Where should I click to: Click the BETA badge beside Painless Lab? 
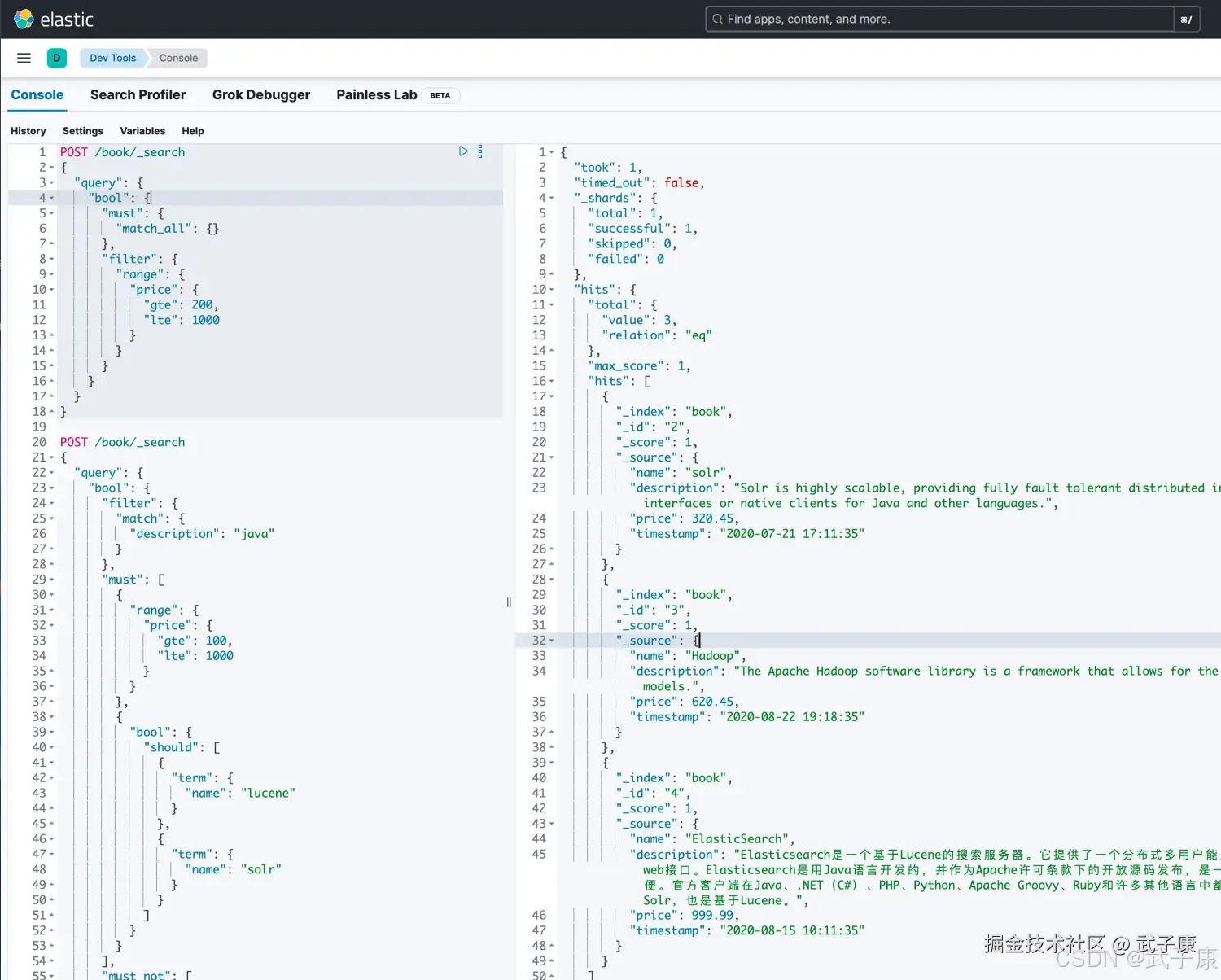pyautogui.click(x=440, y=95)
